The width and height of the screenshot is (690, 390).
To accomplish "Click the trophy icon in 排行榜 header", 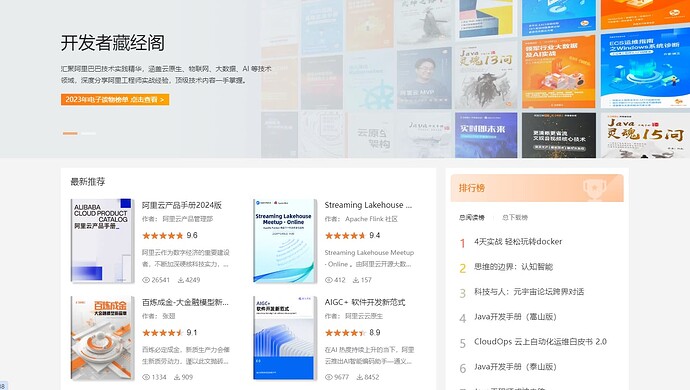I will coord(595,188).
